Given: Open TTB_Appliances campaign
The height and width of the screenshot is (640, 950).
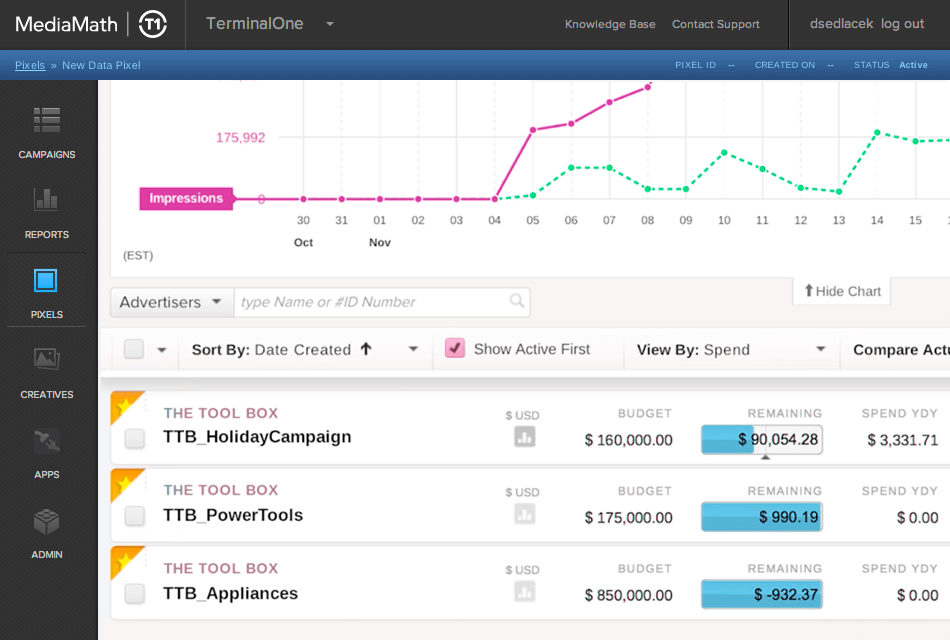Looking at the screenshot, I should (230, 593).
